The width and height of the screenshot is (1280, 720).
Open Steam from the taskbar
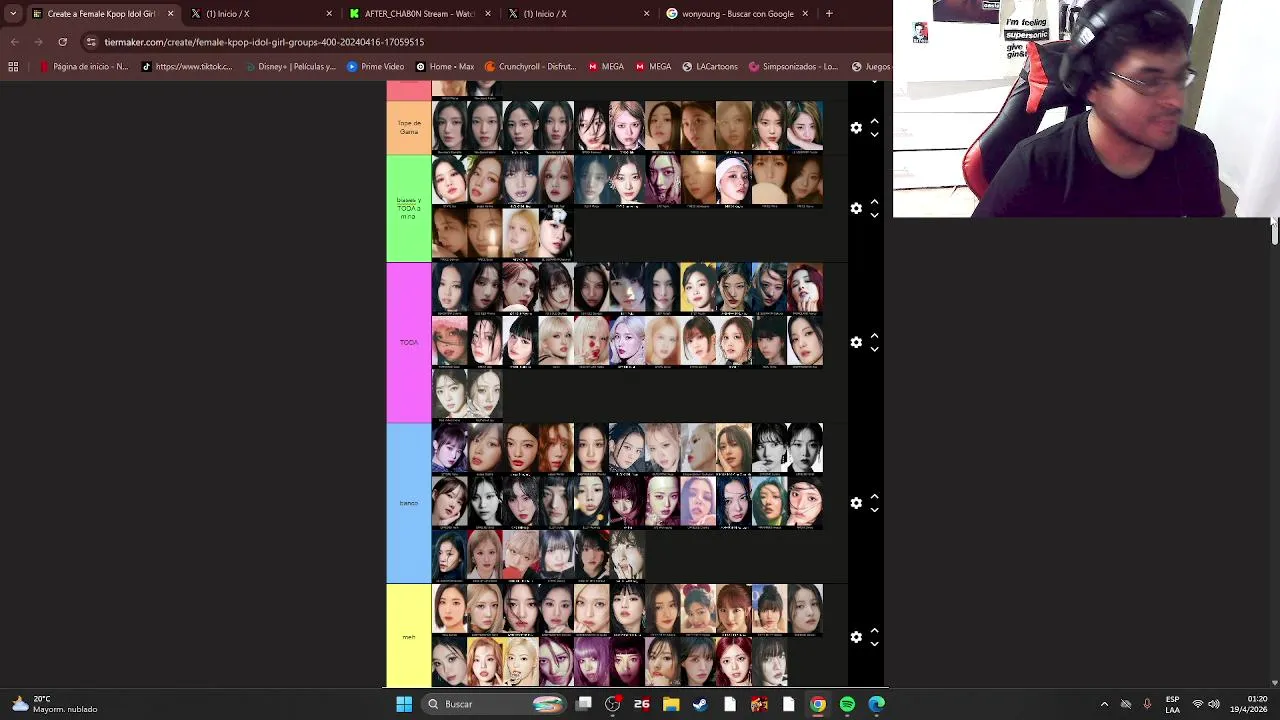click(700, 704)
